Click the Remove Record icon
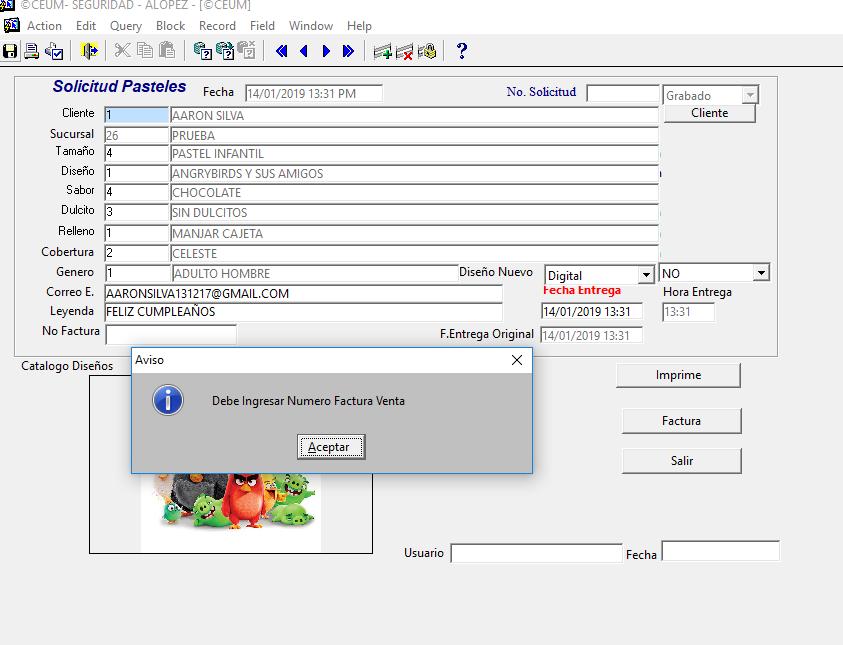Image resolution: width=843 pixels, height=645 pixels. 405,52
